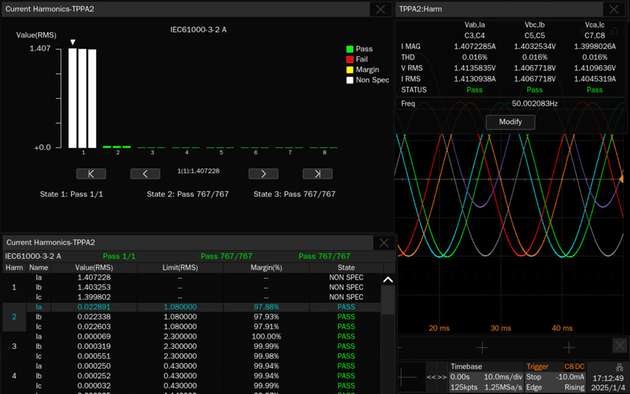Click the clock date and time display
This screenshot has height=394, width=630.
click(x=608, y=383)
